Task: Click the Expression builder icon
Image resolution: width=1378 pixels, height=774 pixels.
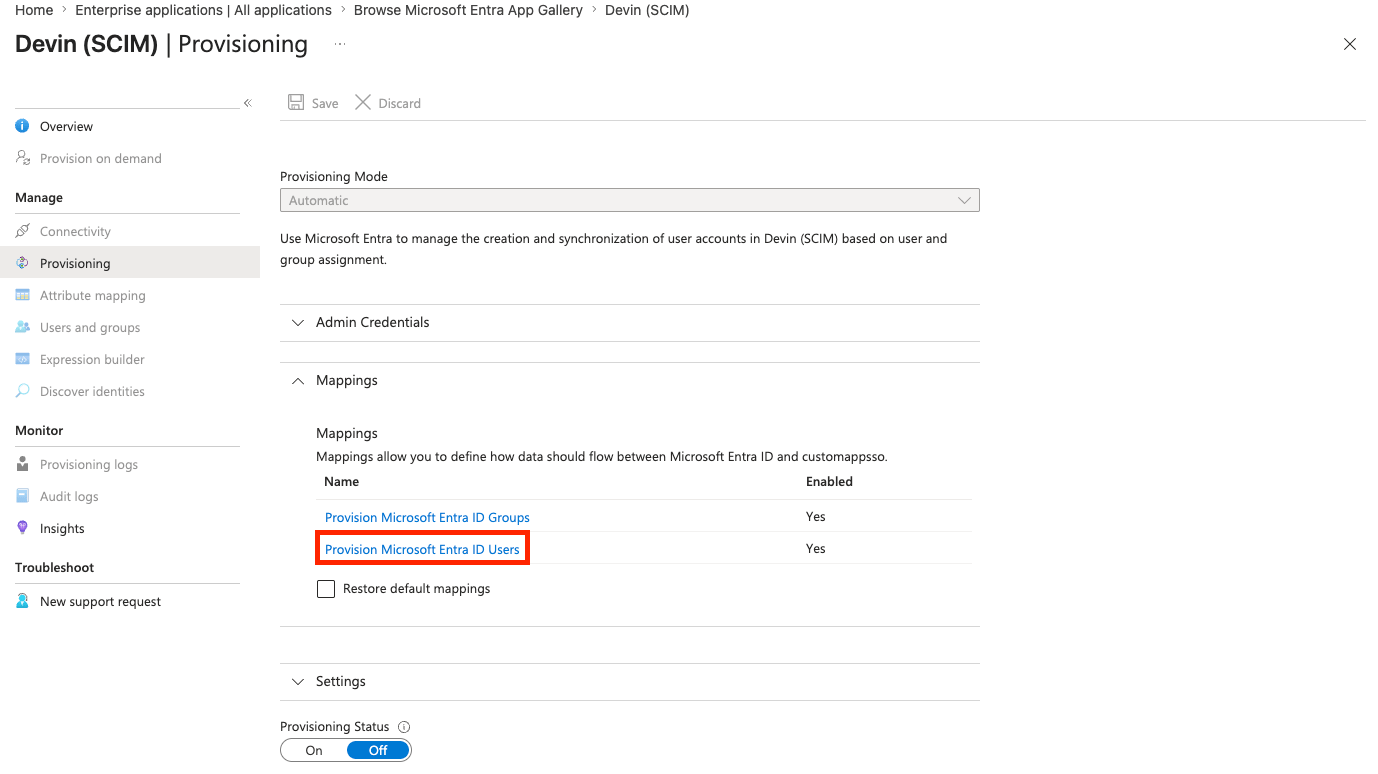Action: pos(23,359)
